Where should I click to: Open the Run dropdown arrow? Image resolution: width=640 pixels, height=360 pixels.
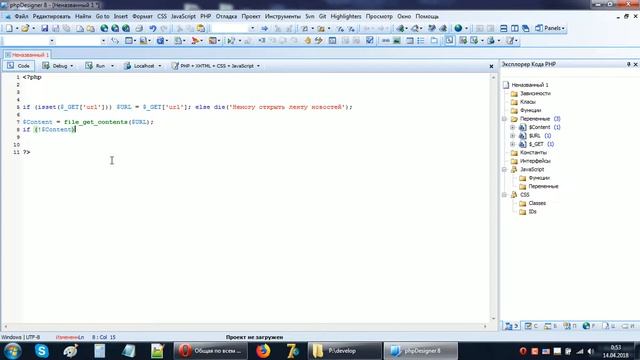click(x=112, y=66)
